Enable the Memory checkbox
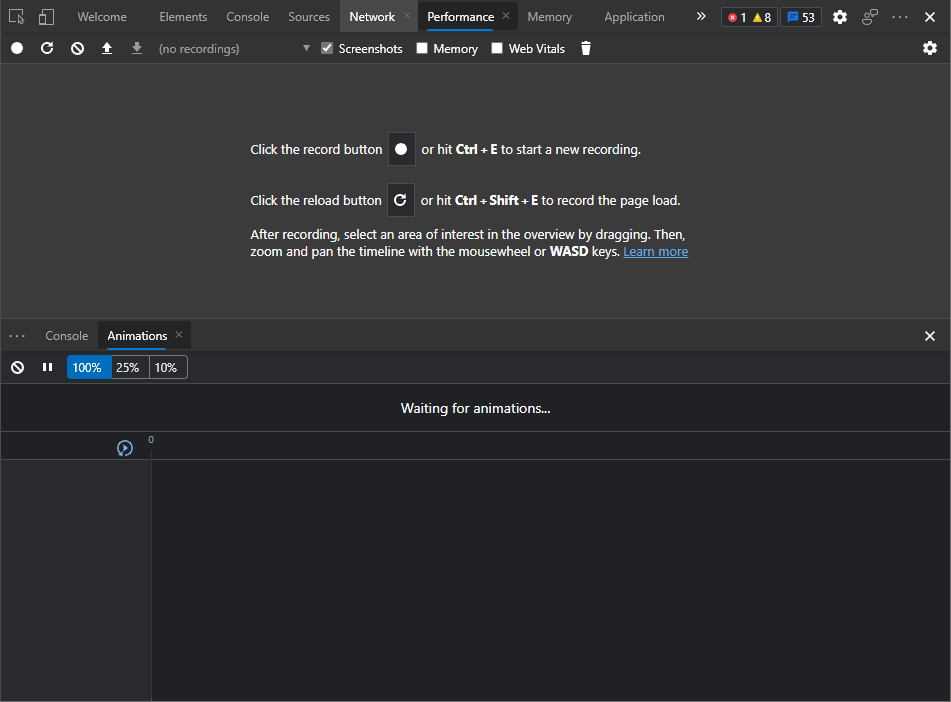 [421, 48]
